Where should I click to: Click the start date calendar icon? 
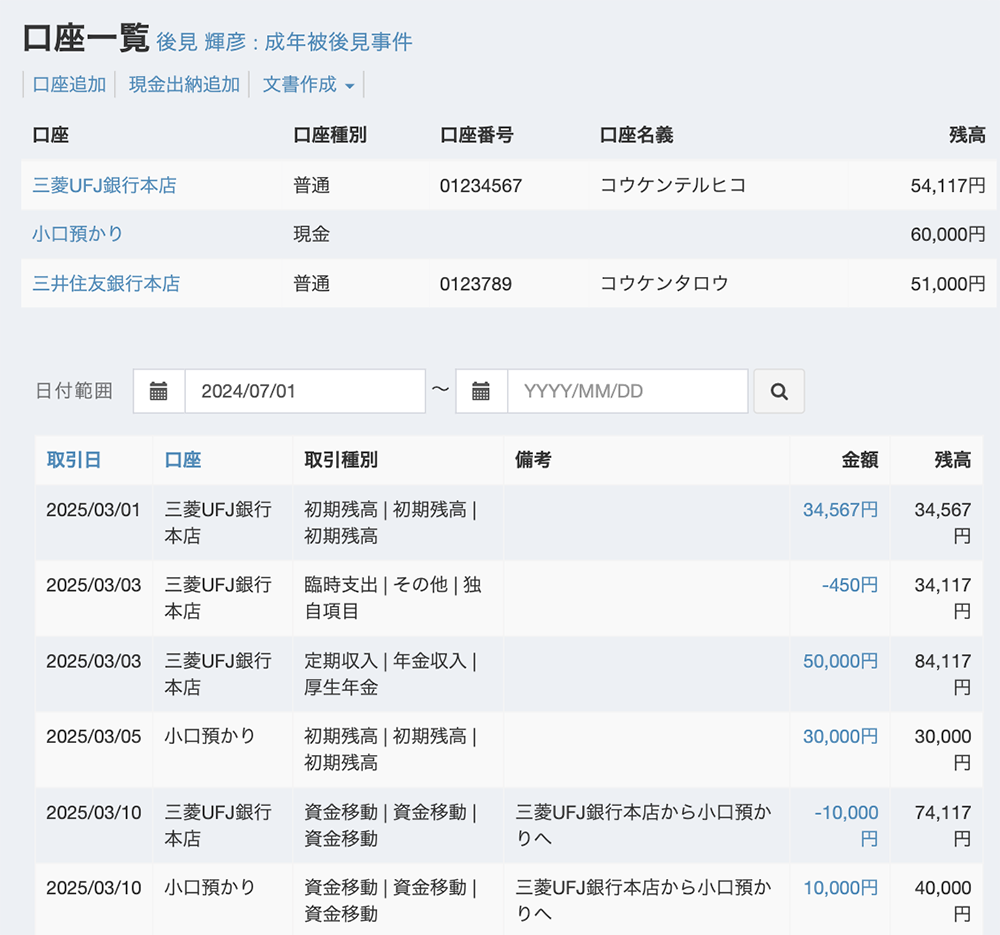click(159, 391)
